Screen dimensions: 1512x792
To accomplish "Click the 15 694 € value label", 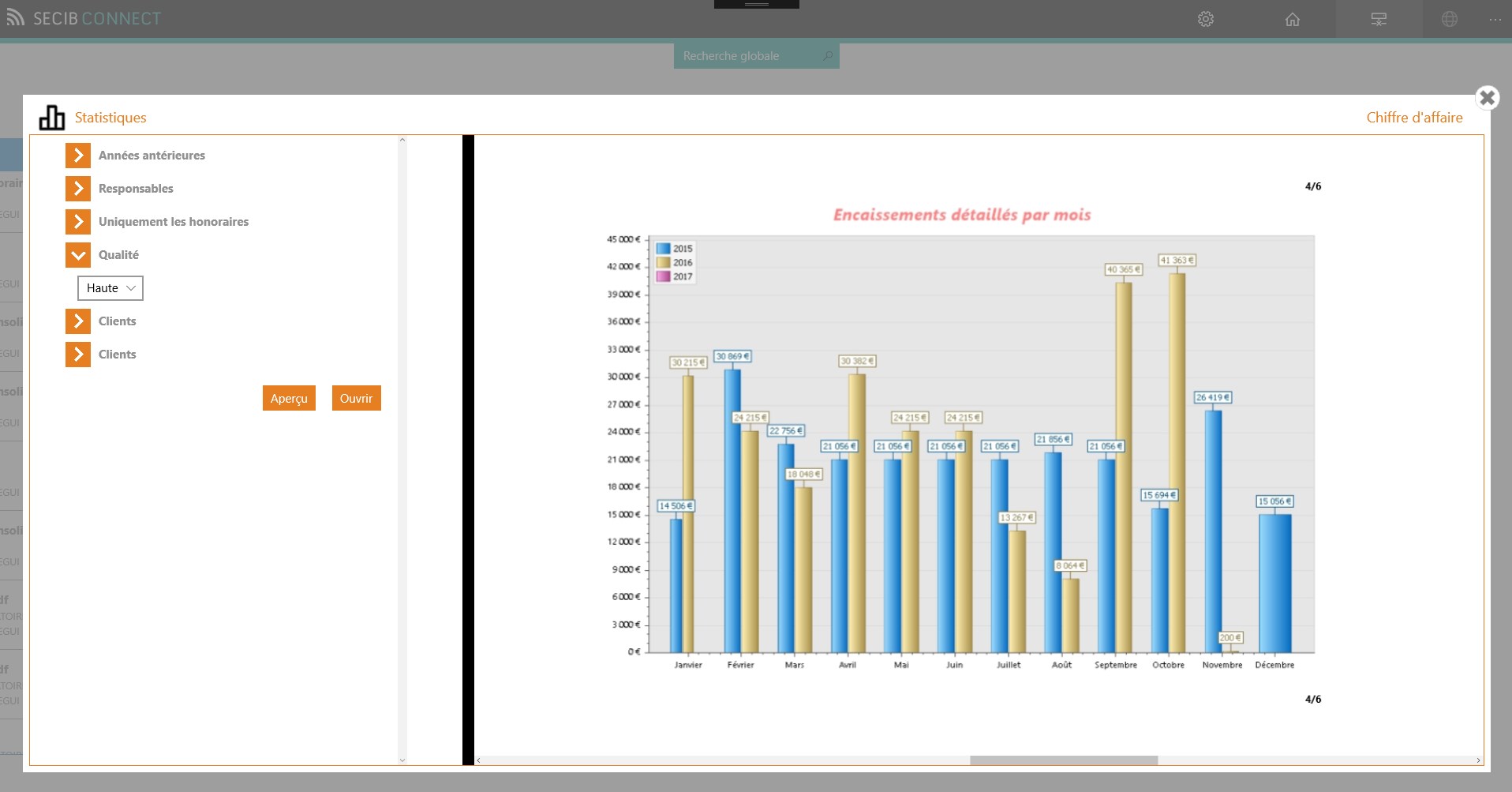I will click(x=1159, y=495).
